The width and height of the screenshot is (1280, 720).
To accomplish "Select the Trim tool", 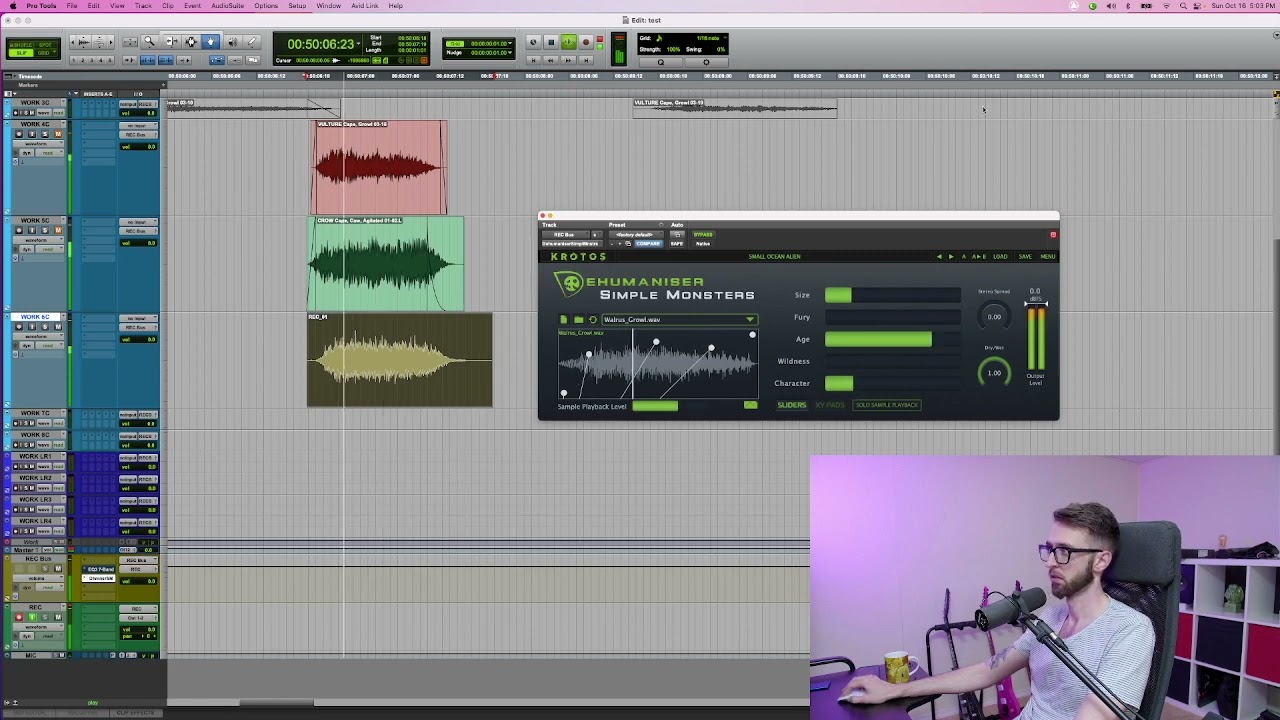I will click(x=170, y=41).
